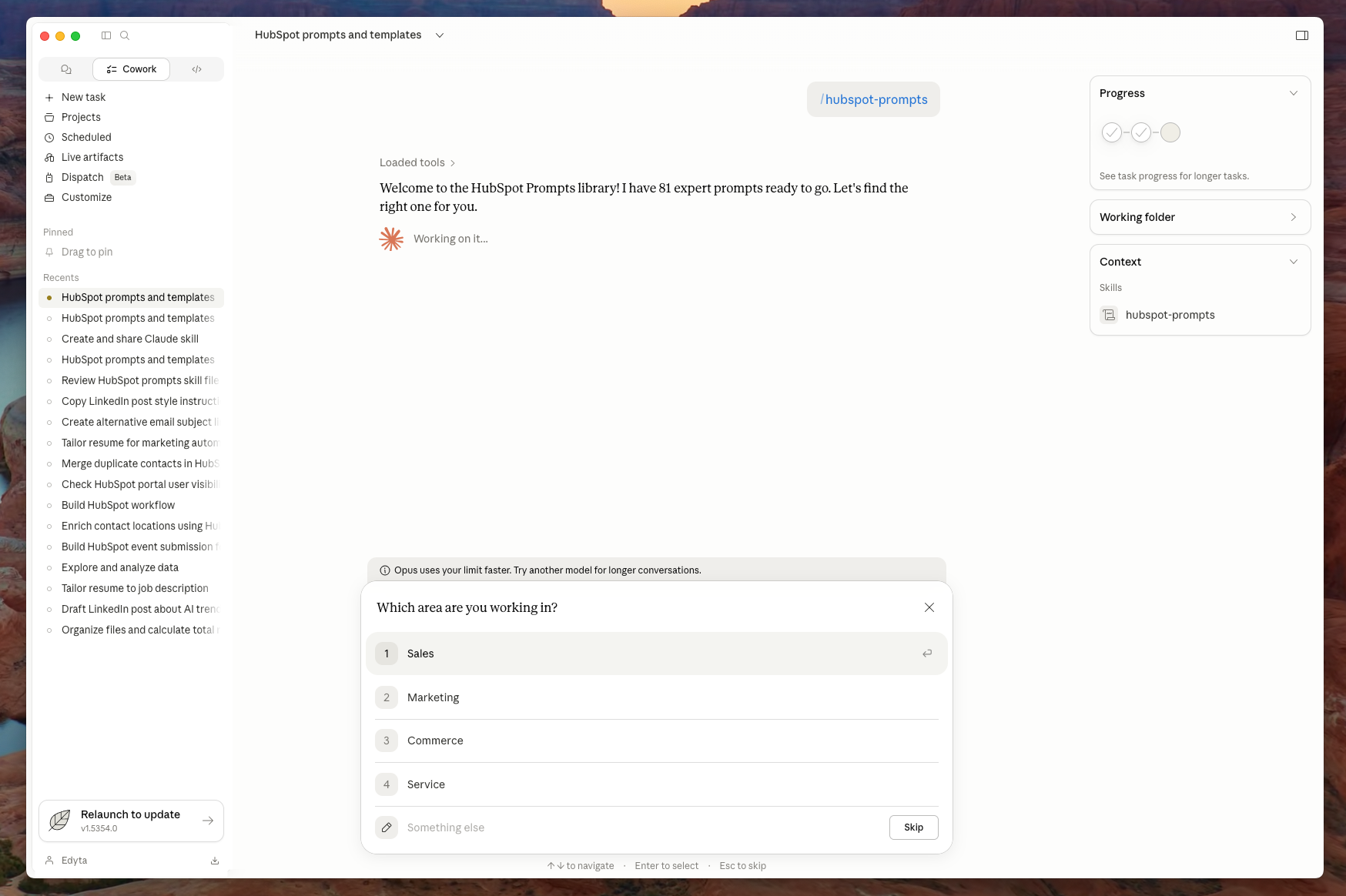Click the /hubspot-prompts command chip

[x=873, y=99]
